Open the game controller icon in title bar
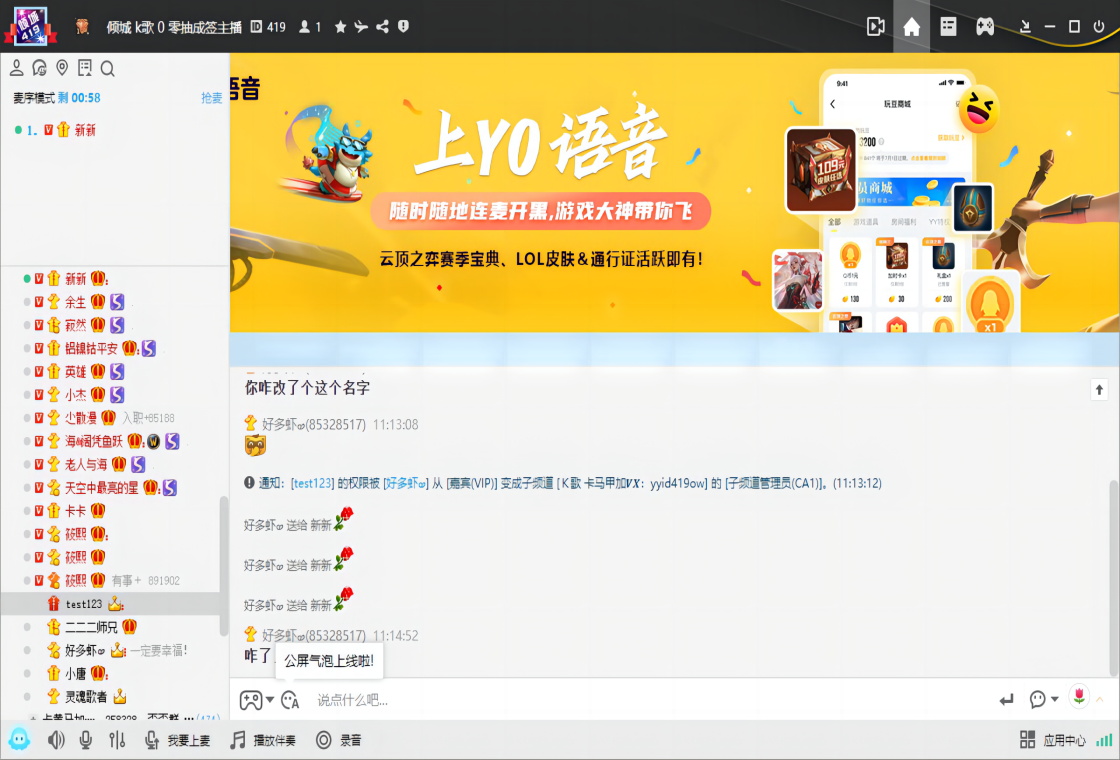1120x760 pixels. pos(985,27)
